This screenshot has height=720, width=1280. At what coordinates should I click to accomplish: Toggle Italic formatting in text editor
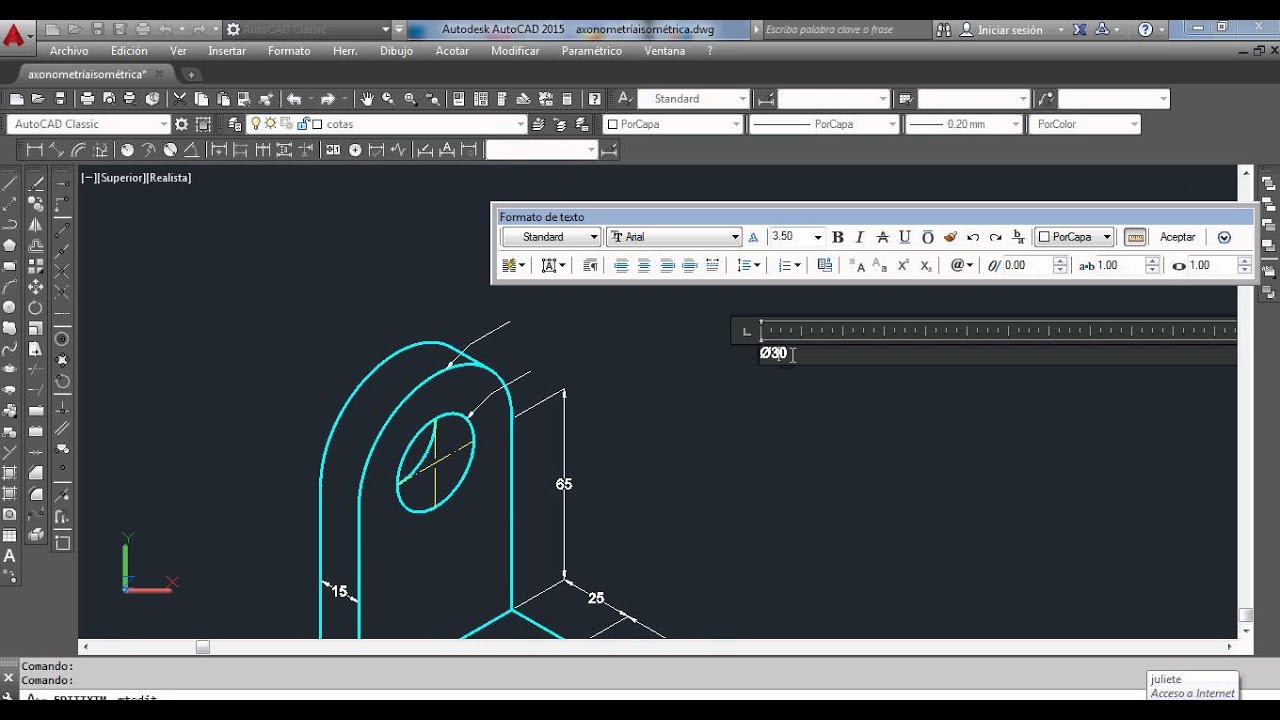pyautogui.click(x=859, y=237)
